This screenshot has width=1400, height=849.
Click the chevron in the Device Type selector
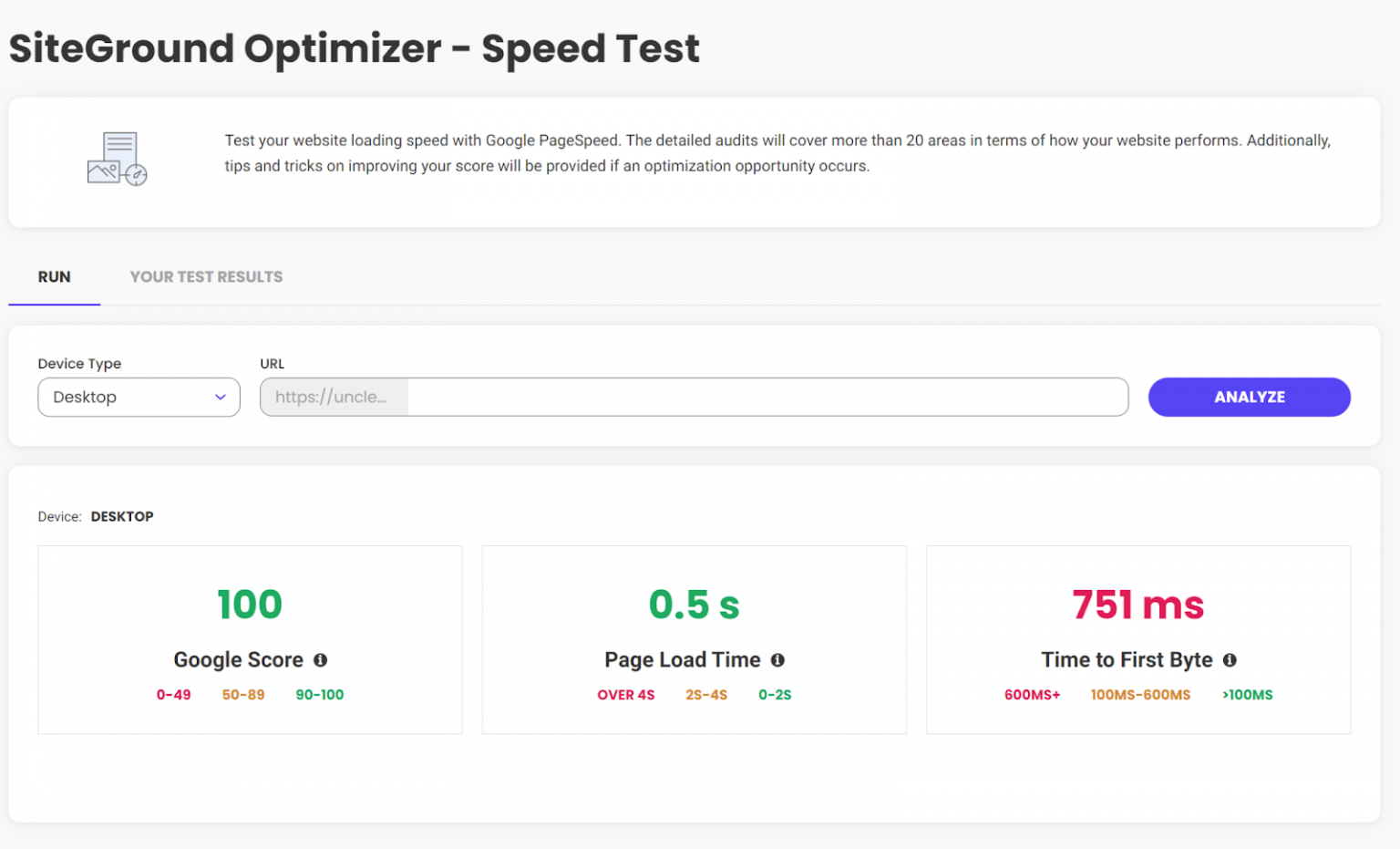[x=220, y=397]
